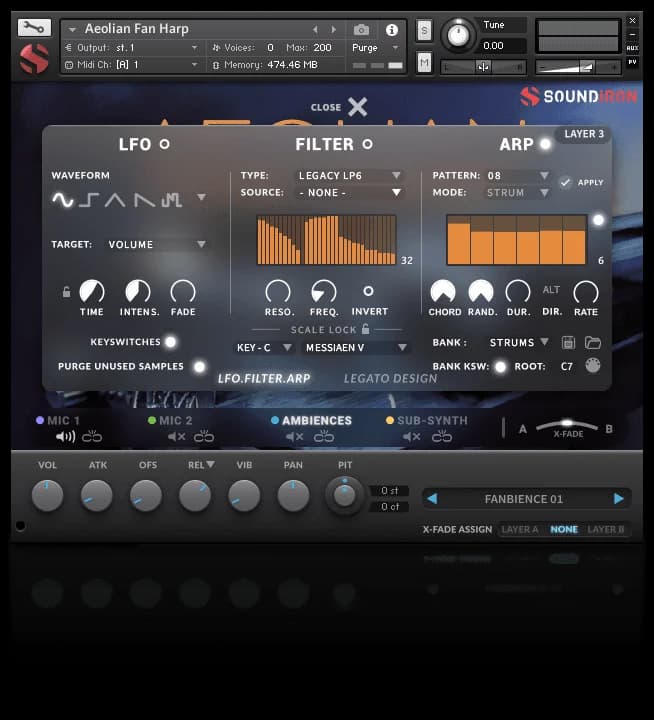Unmute the MIC 2 speaker icon
The image size is (654, 720).
177,437
